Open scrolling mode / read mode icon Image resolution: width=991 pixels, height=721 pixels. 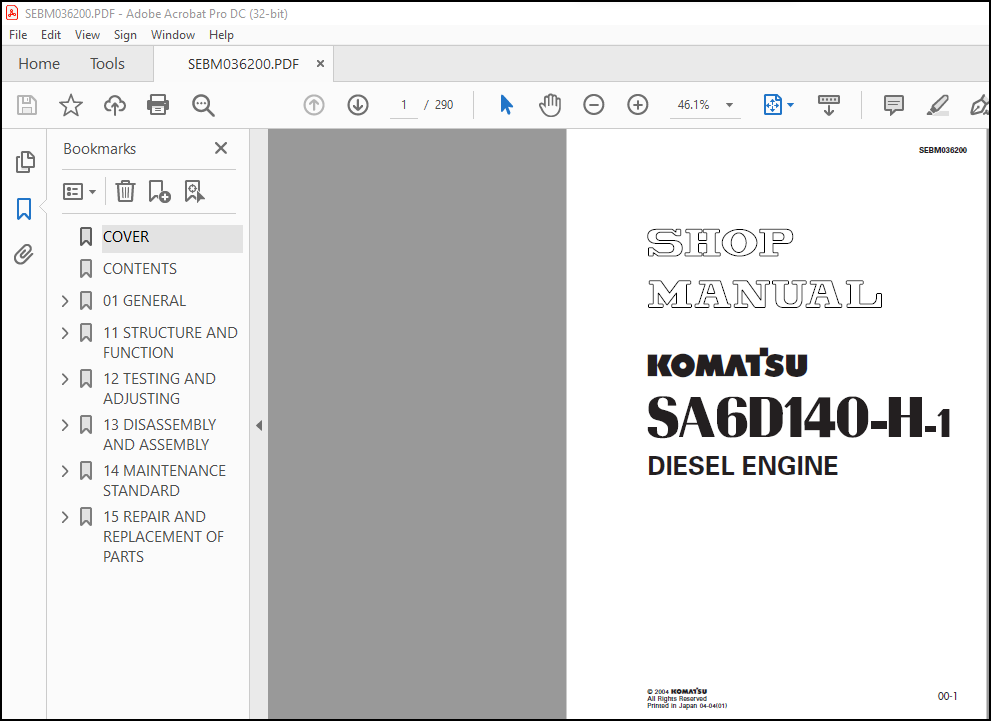pyautogui.click(x=829, y=105)
